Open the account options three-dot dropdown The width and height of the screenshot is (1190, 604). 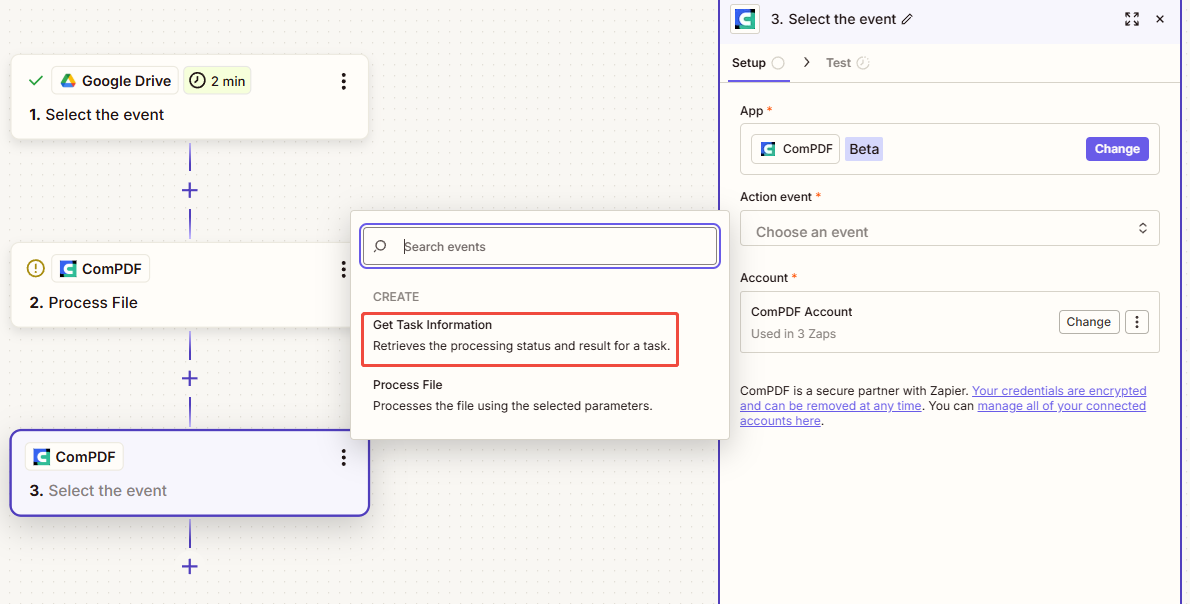[1137, 321]
